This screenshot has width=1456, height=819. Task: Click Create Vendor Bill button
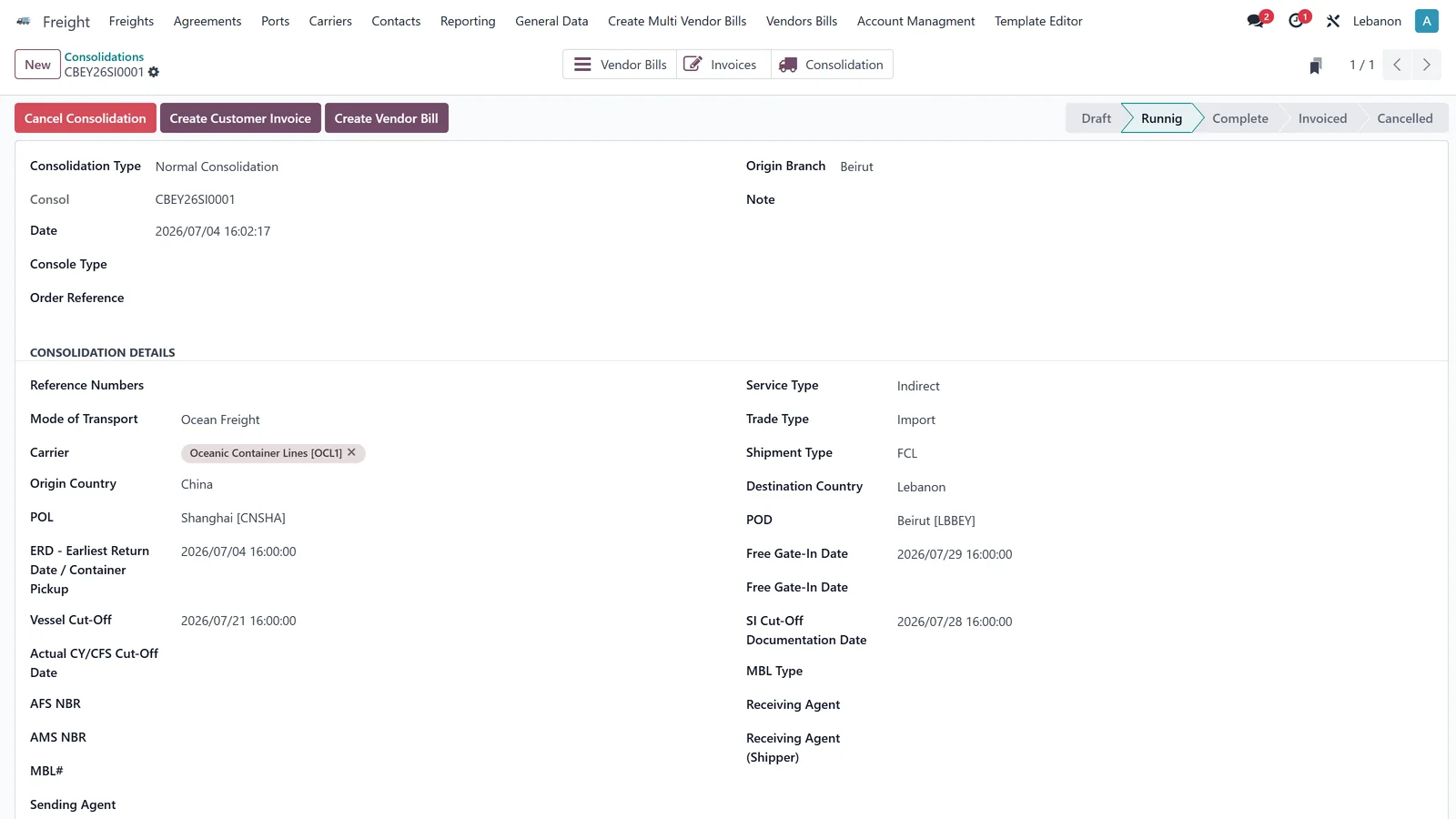(x=387, y=118)
